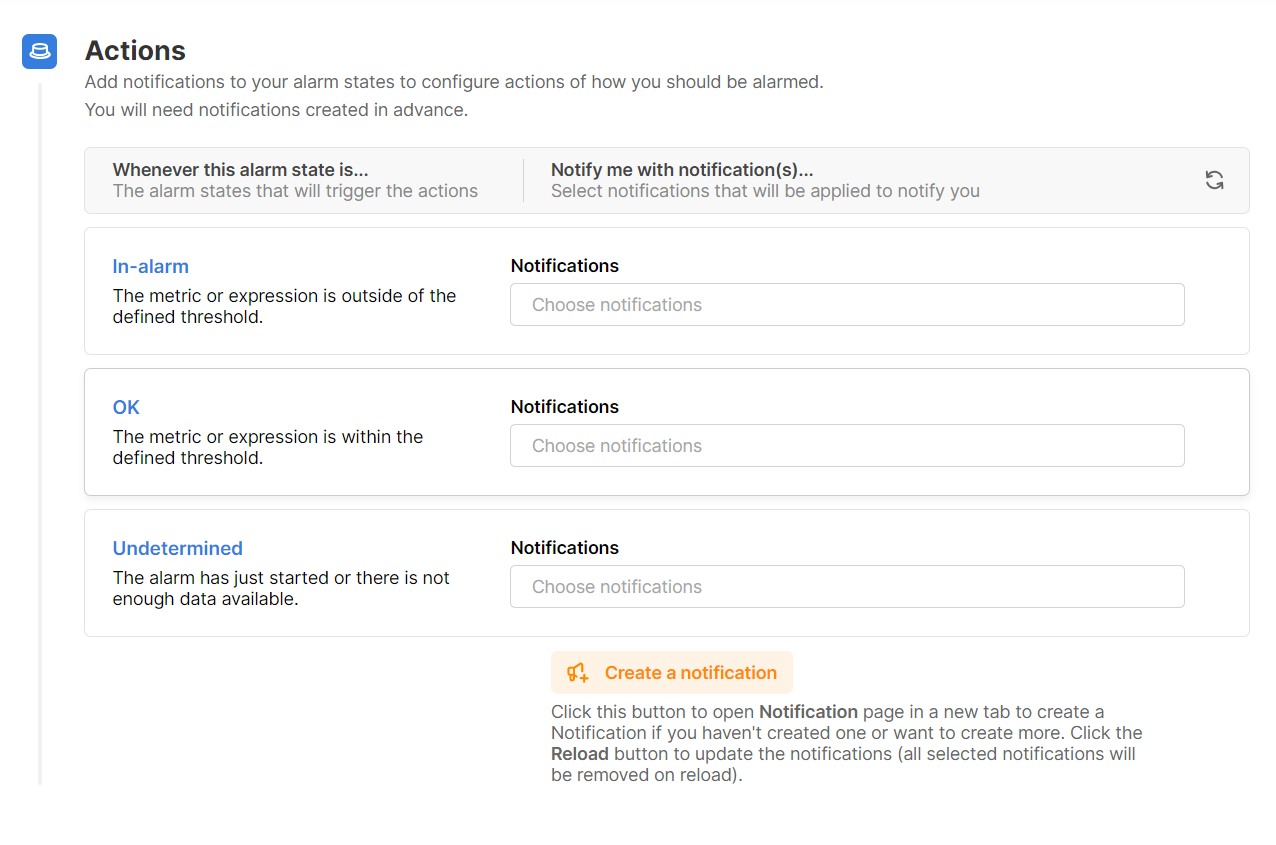Image resolution: width=1276 pixels, height=845 pixels.
Task: Click the Notifications label in the OK row
Action: pyautogui.click(x=564, y=407)
